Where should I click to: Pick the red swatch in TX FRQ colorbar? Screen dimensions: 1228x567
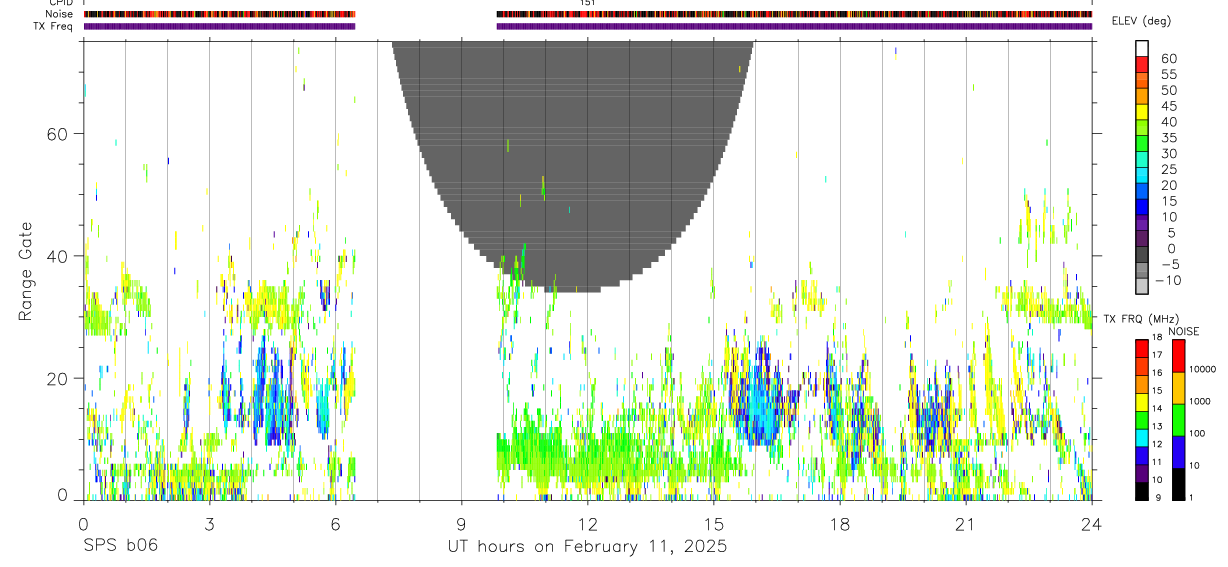point(1142,348)
